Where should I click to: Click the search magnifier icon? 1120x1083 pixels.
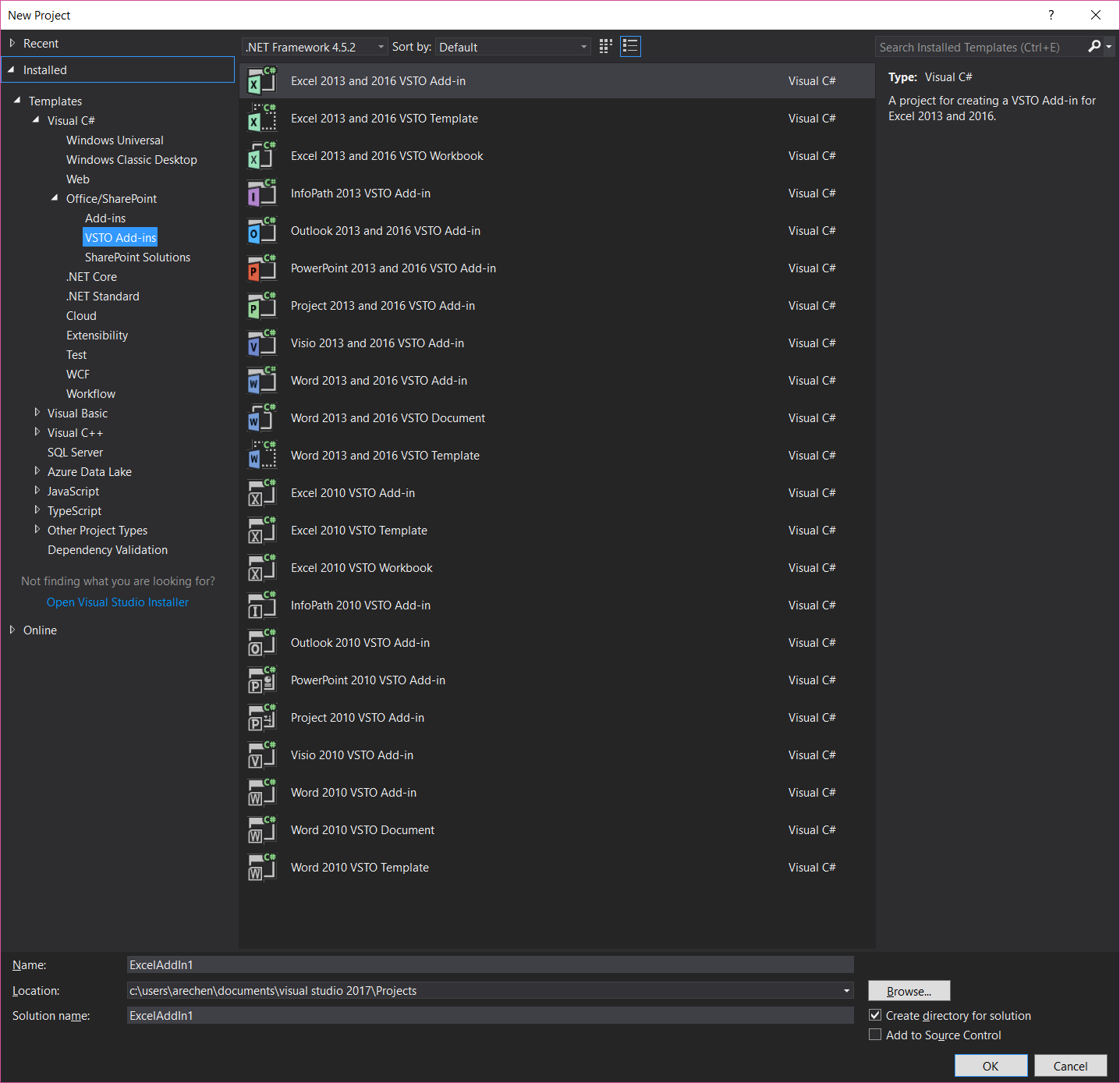(x=1094, y=47)
